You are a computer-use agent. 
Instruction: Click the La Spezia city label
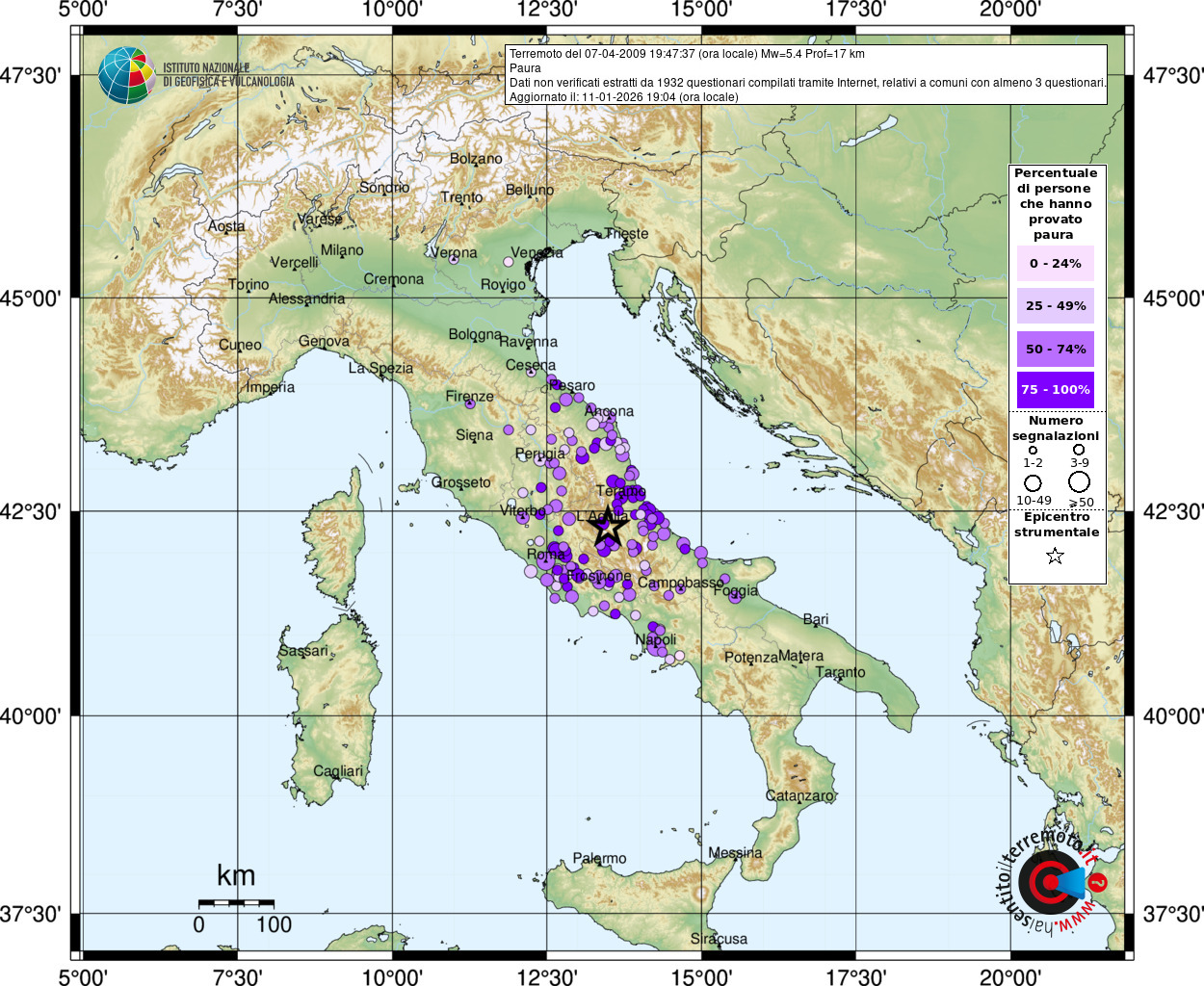380,369
